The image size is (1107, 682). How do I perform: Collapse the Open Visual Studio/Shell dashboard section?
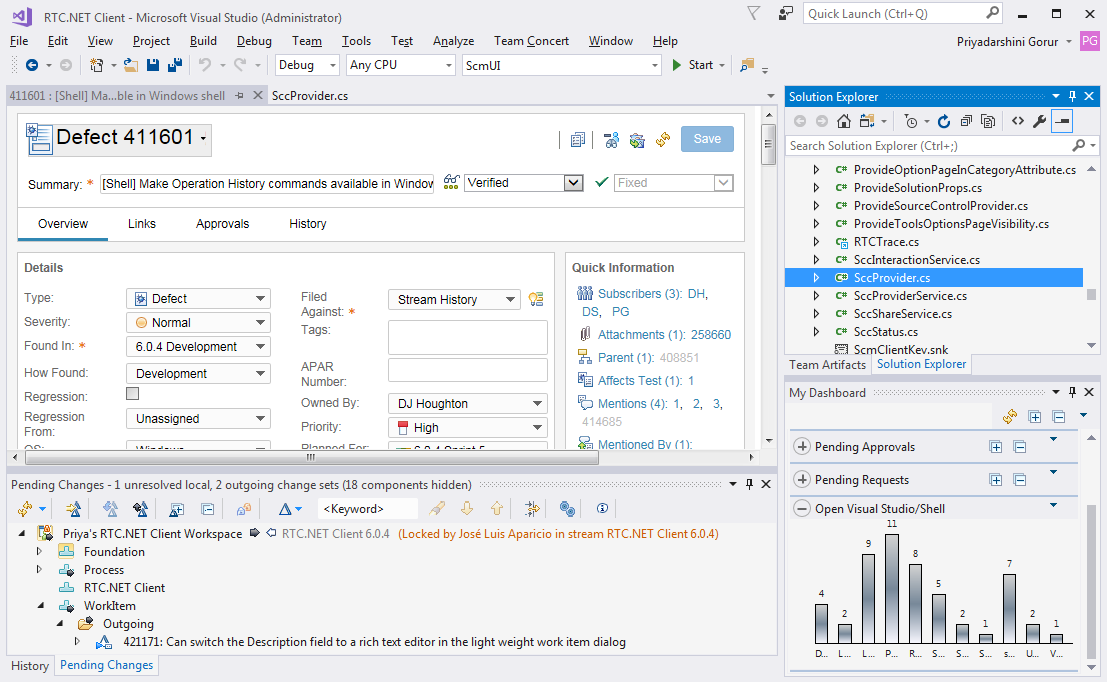[802, 508]
